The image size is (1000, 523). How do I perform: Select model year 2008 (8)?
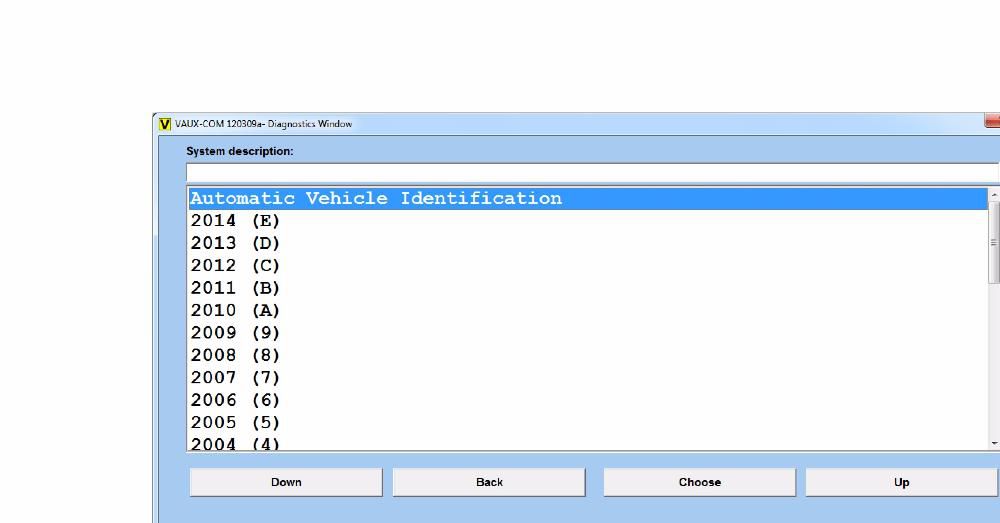[236, 355]
